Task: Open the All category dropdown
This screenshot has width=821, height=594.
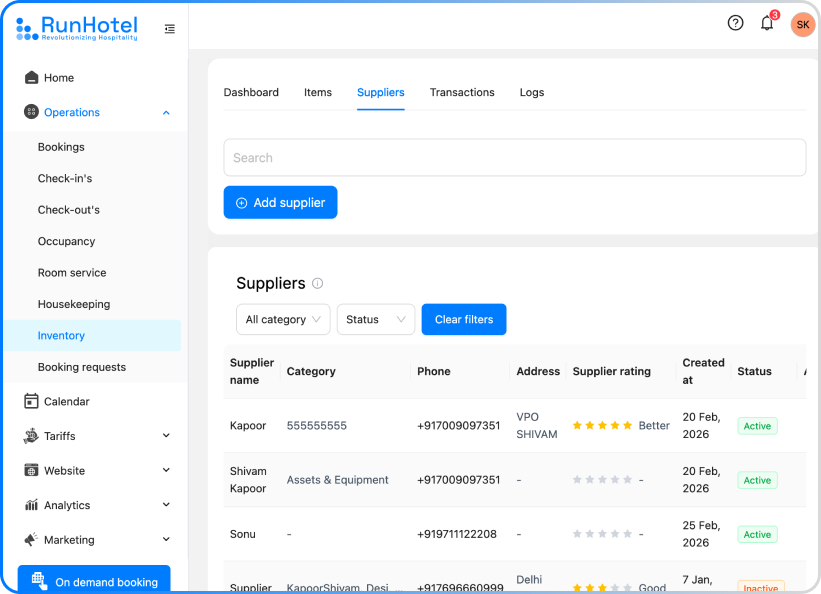Action: point(283,320)
